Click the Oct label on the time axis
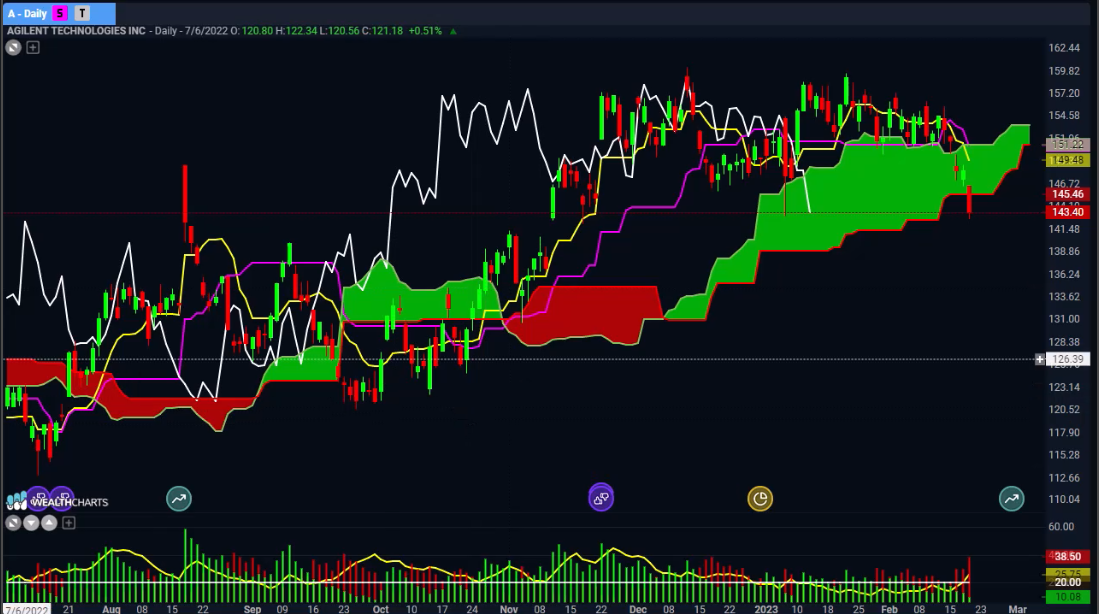Viewport: 1099px width, 614px height. tap(381, 609)
